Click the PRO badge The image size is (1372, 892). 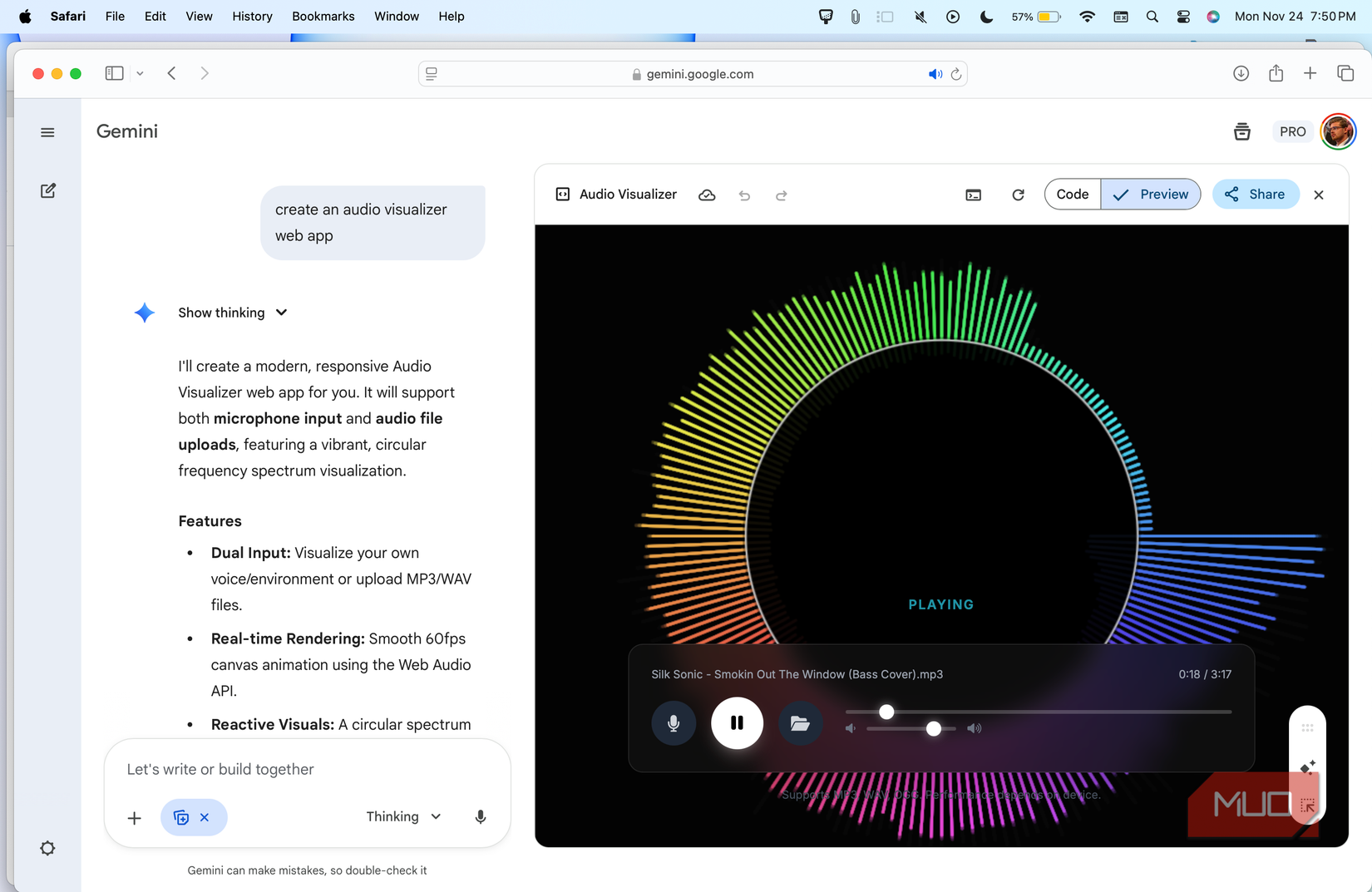(1292, 131)
